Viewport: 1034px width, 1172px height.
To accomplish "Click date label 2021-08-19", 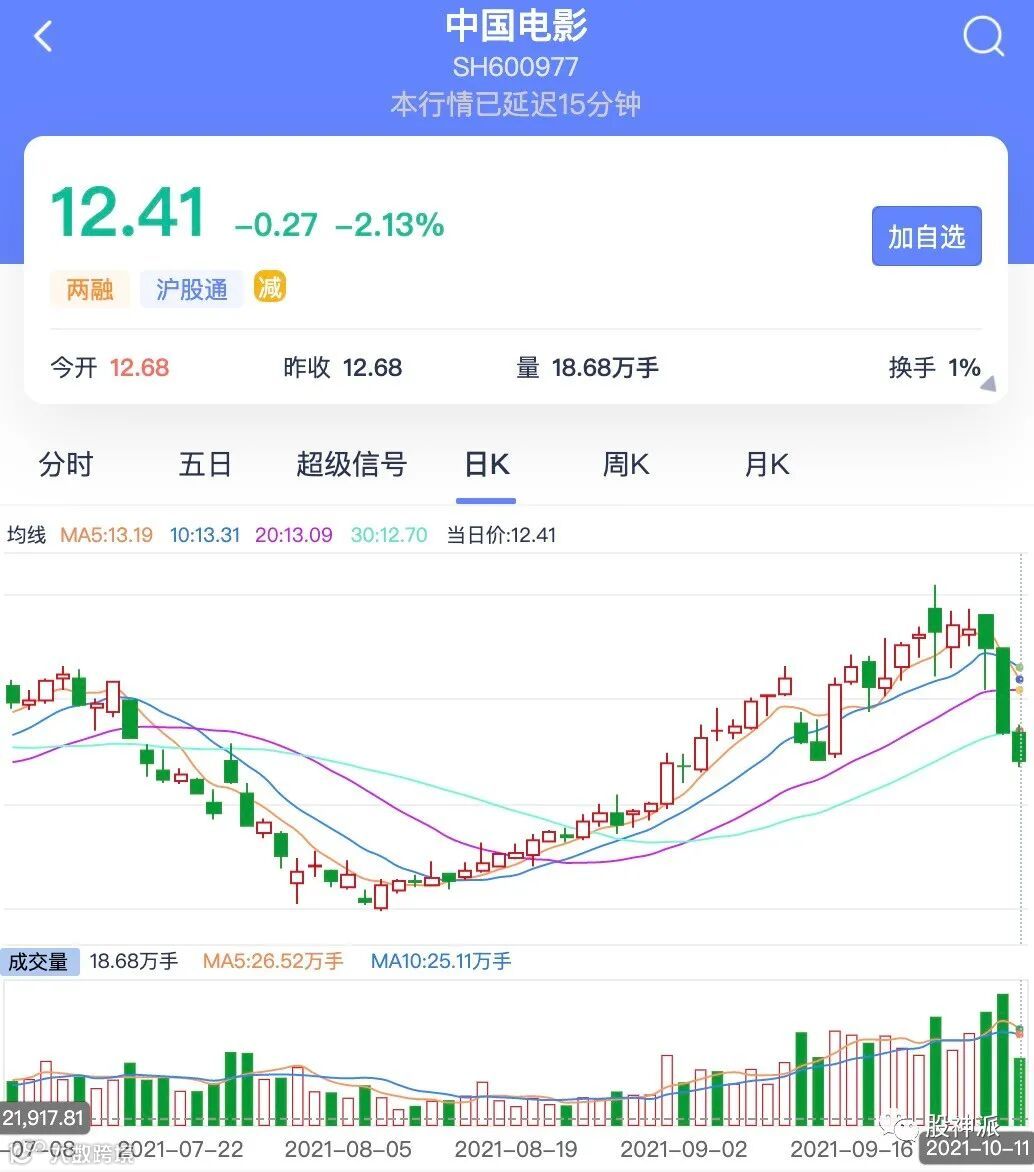I will click(516, 1149).
